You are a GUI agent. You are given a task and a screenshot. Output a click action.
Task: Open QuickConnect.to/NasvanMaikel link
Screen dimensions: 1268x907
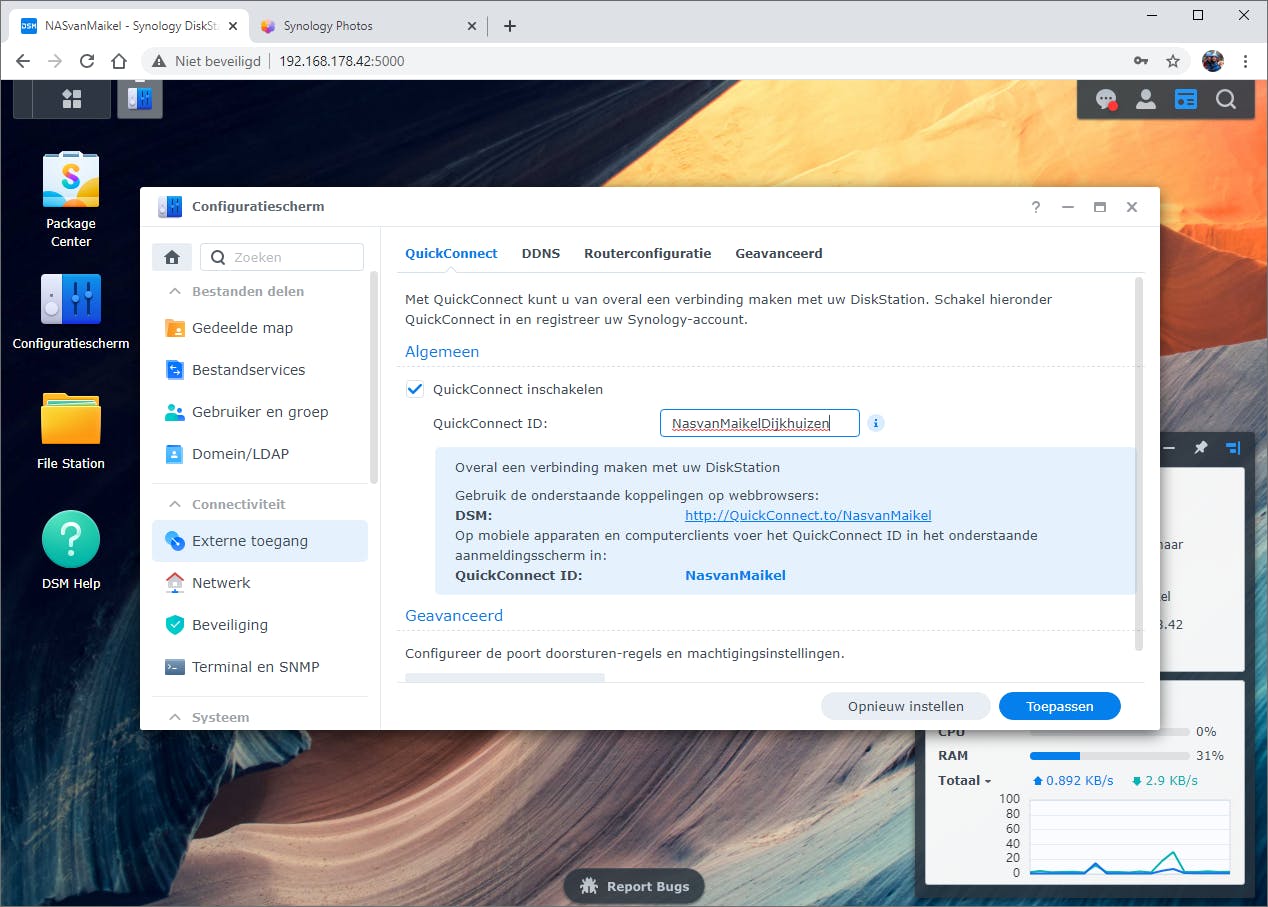808,516
